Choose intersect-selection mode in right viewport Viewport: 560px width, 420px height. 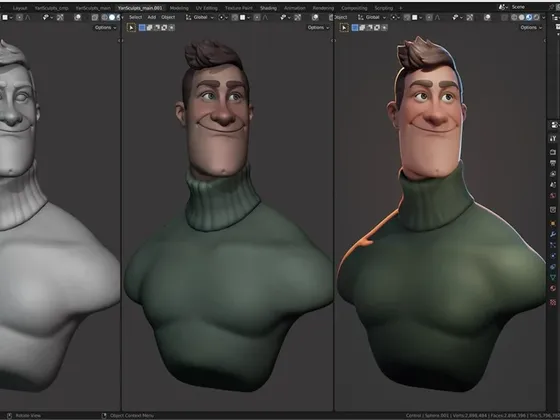click(384, 28)
